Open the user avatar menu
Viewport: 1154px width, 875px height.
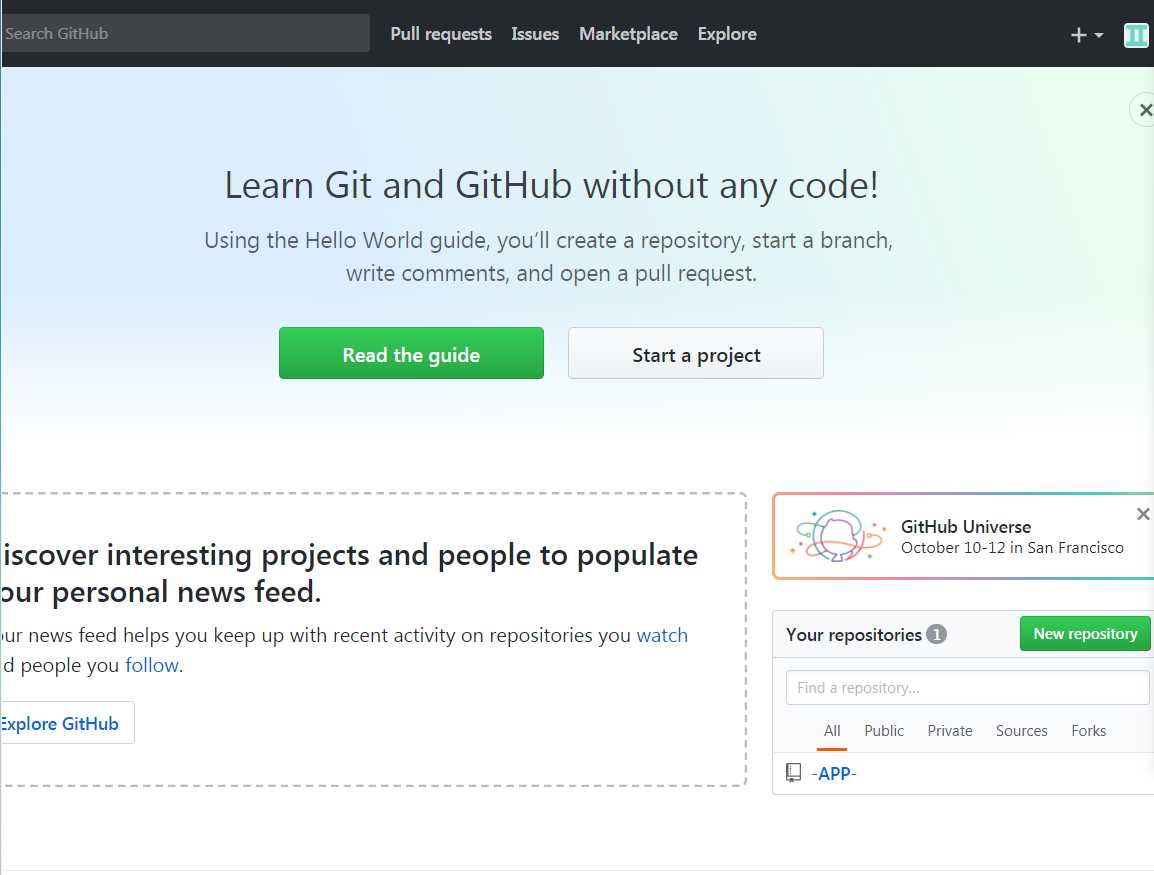coord(1136,35)
